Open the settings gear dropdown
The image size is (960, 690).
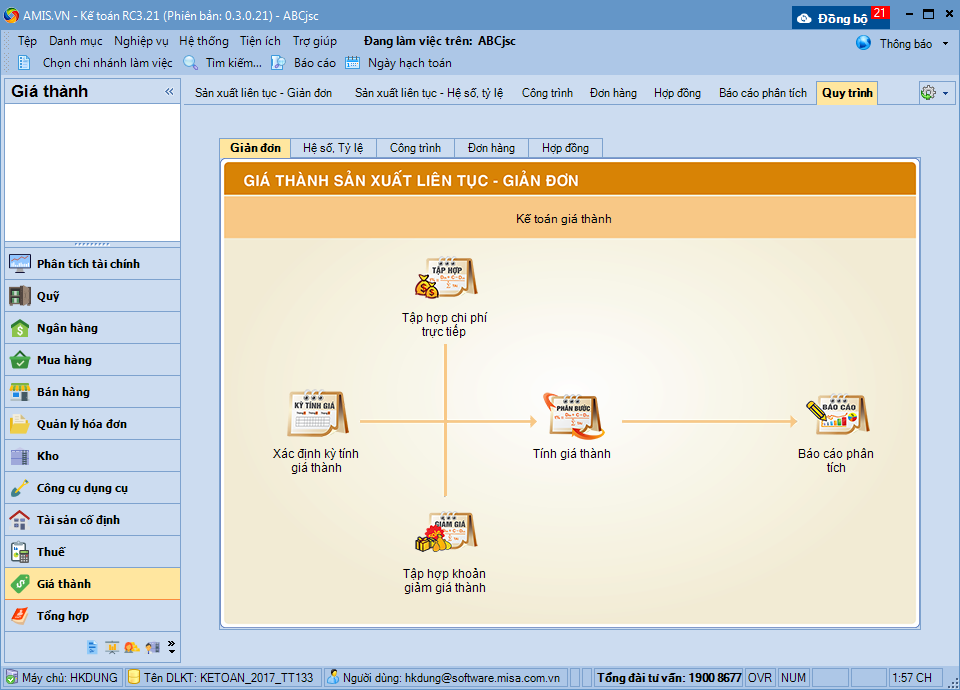[x=935, y=93]
